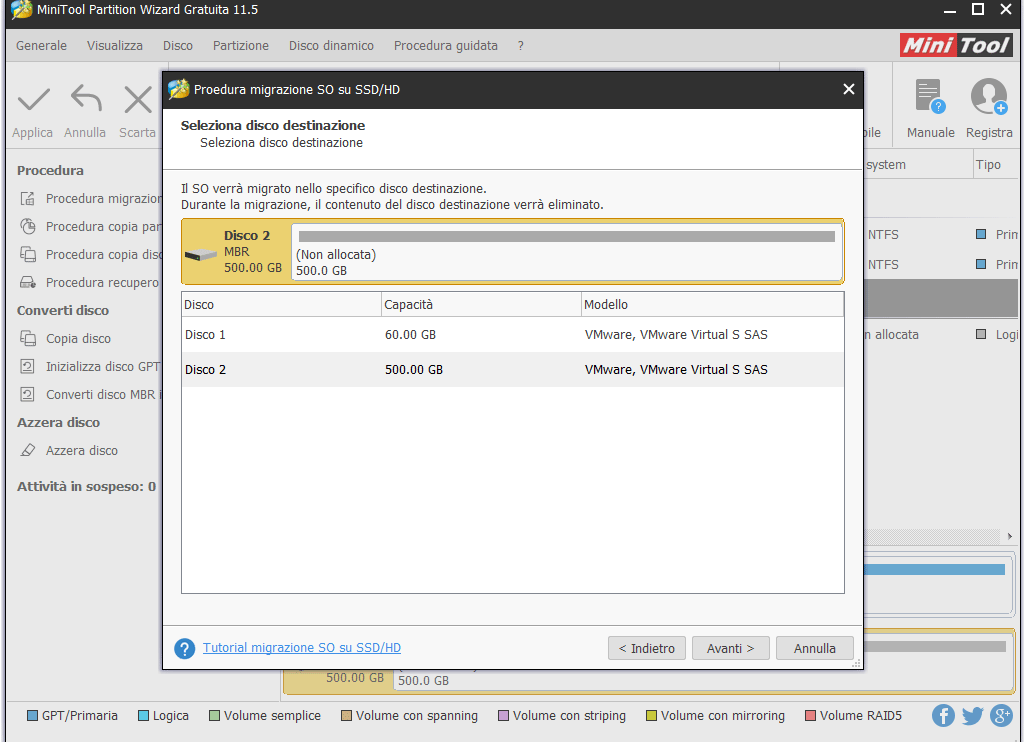Open the Twitter social icon
This screenshot has height=742, width=1024.
972,715
